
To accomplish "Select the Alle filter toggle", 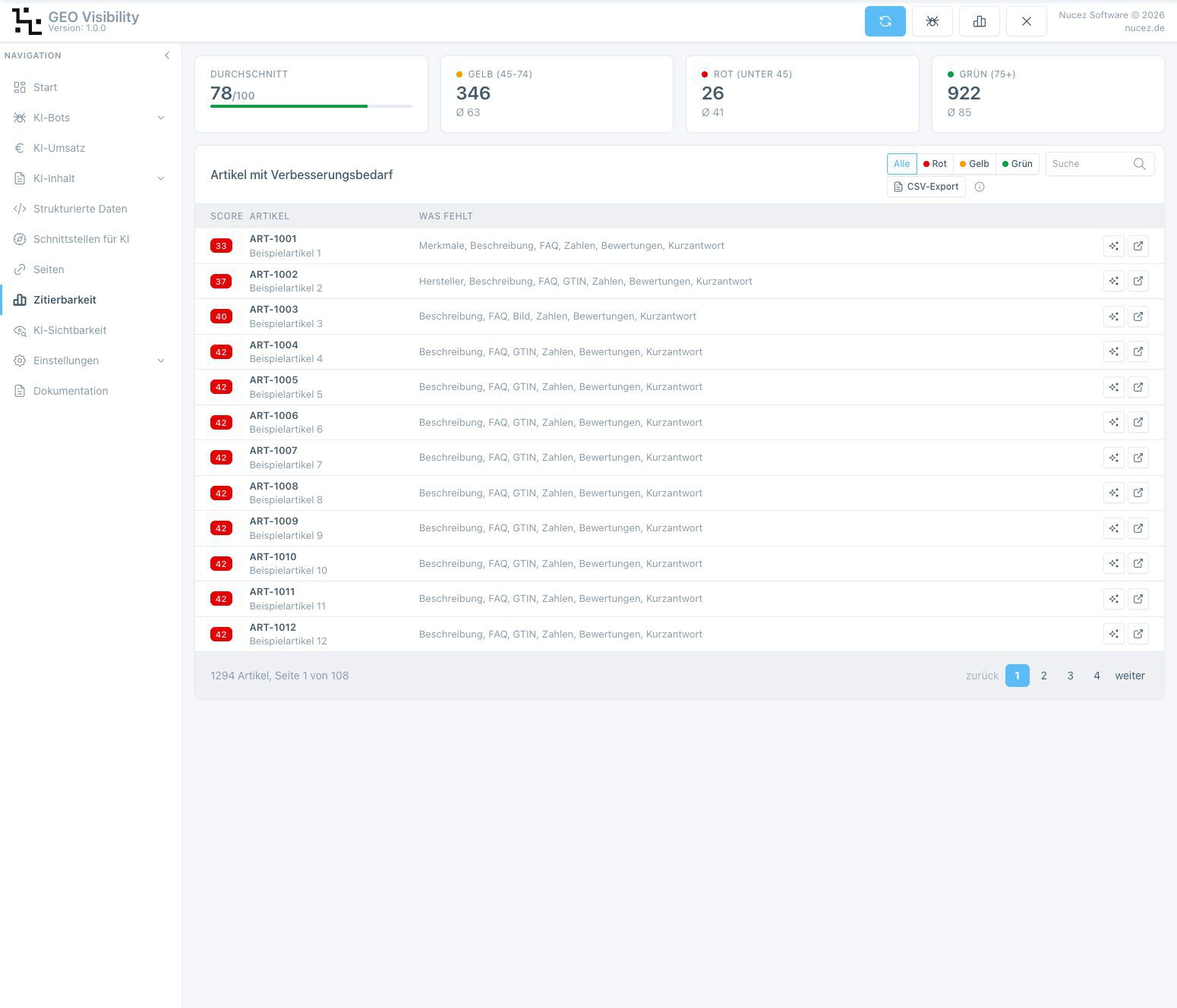I will (901, 164).
